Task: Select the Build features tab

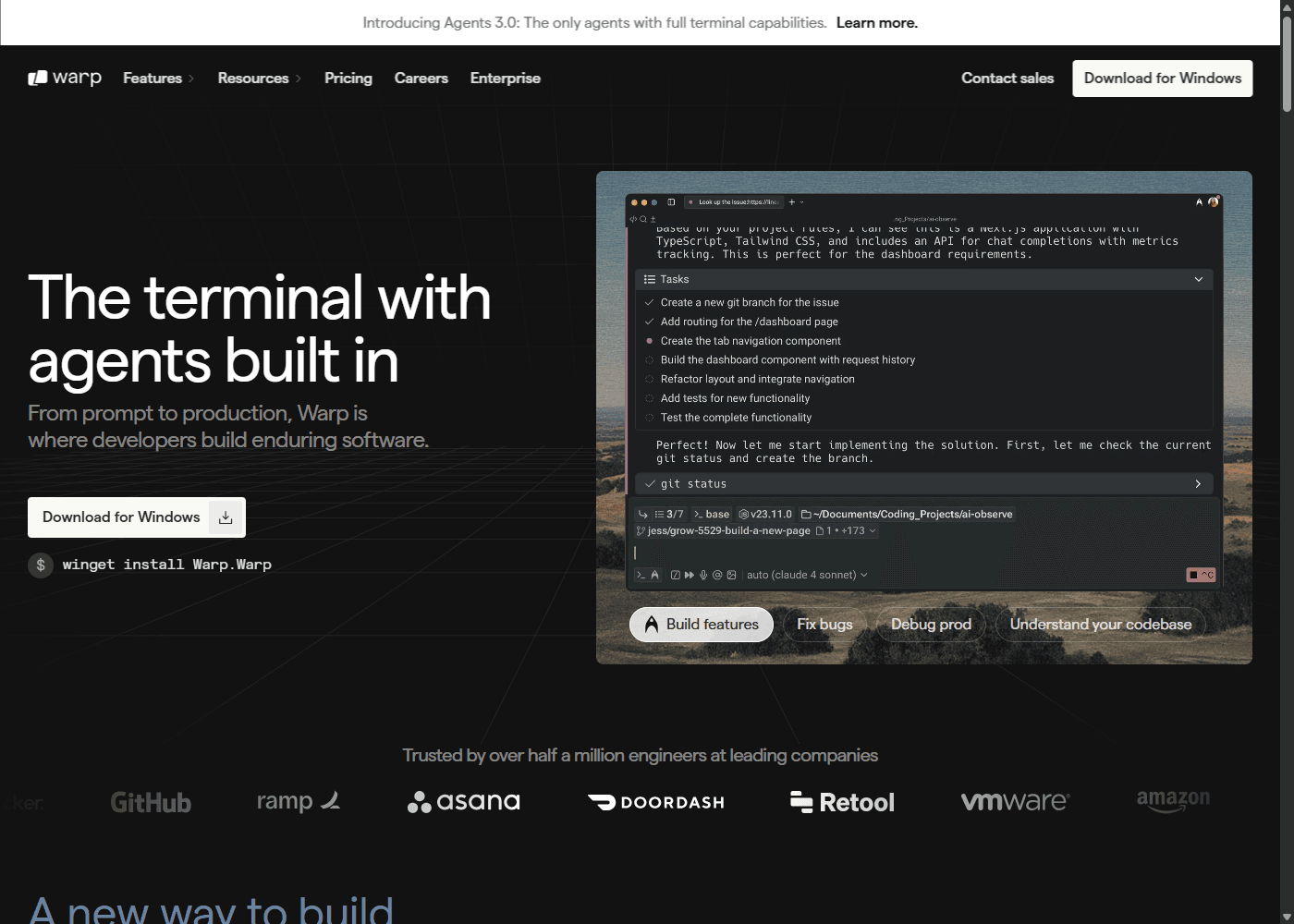Action: [702, 625]
